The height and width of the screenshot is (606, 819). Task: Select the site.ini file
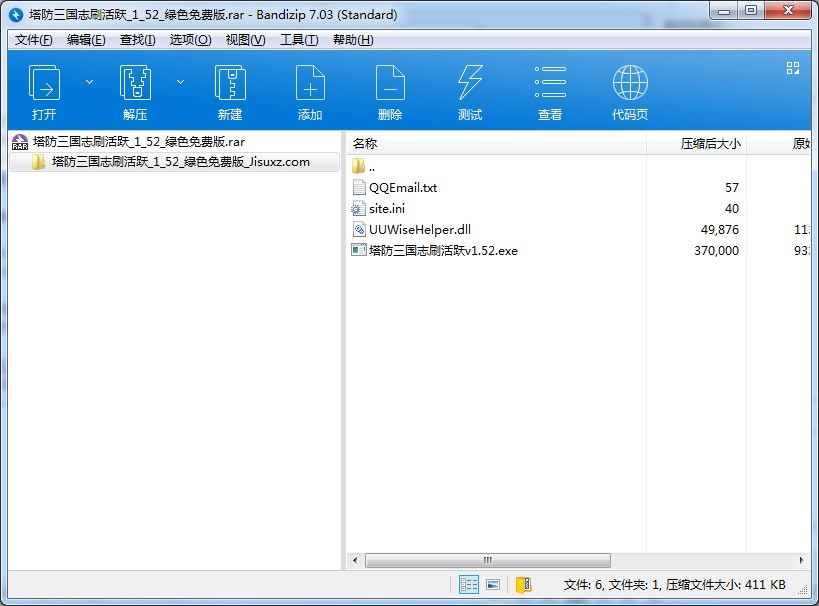[387, 208]
